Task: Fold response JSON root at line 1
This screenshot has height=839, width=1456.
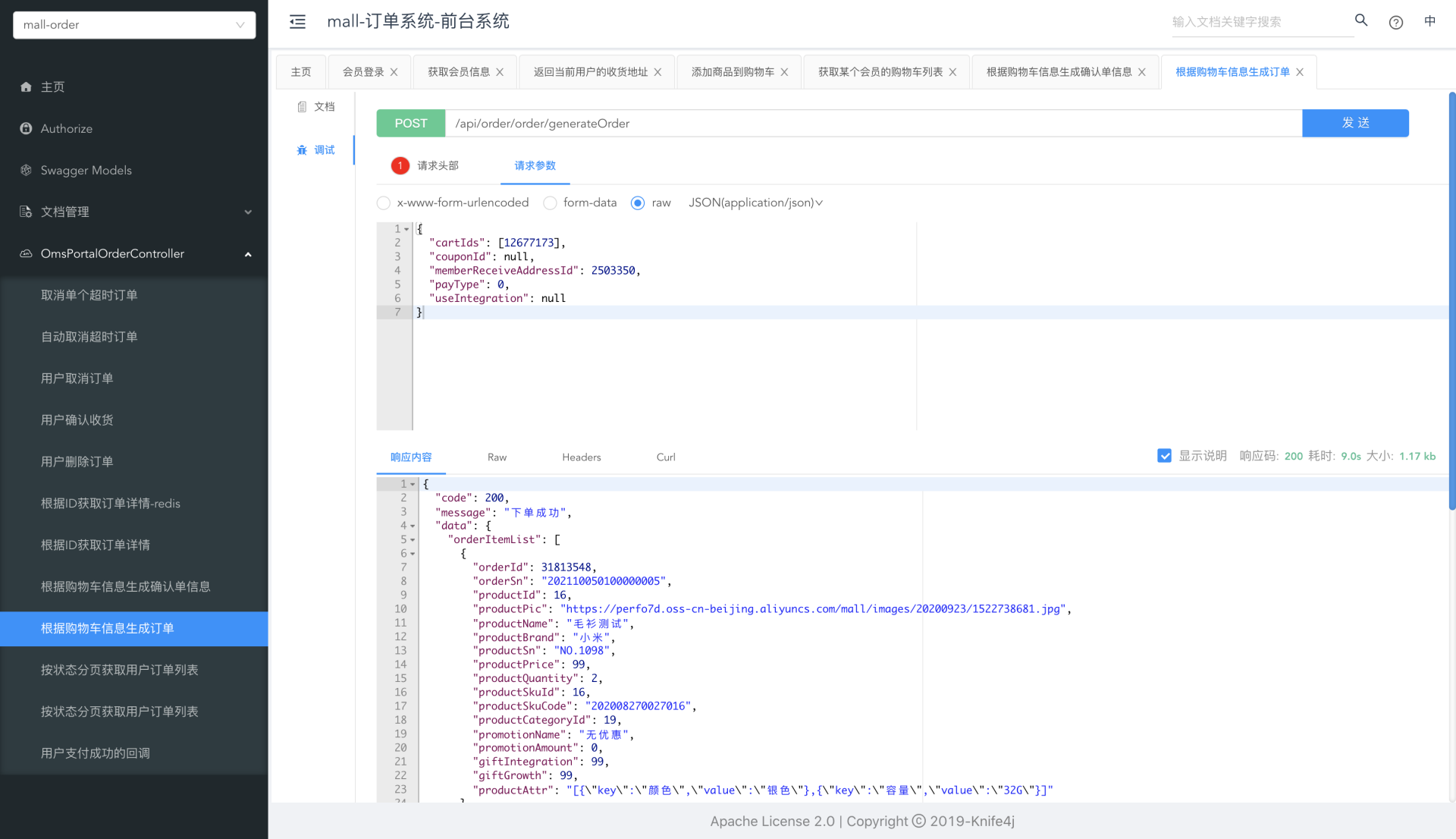Action: (413, 484)
